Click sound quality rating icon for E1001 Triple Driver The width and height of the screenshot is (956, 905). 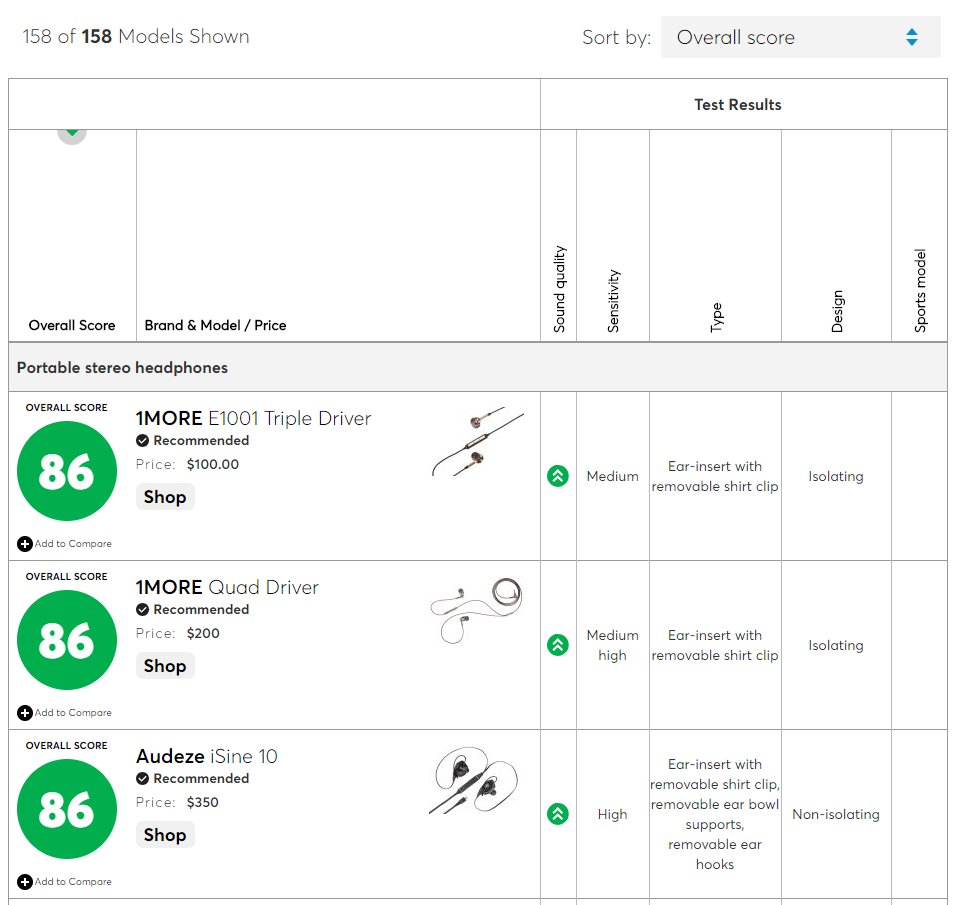pyautogui.click(x=558, y=476)
